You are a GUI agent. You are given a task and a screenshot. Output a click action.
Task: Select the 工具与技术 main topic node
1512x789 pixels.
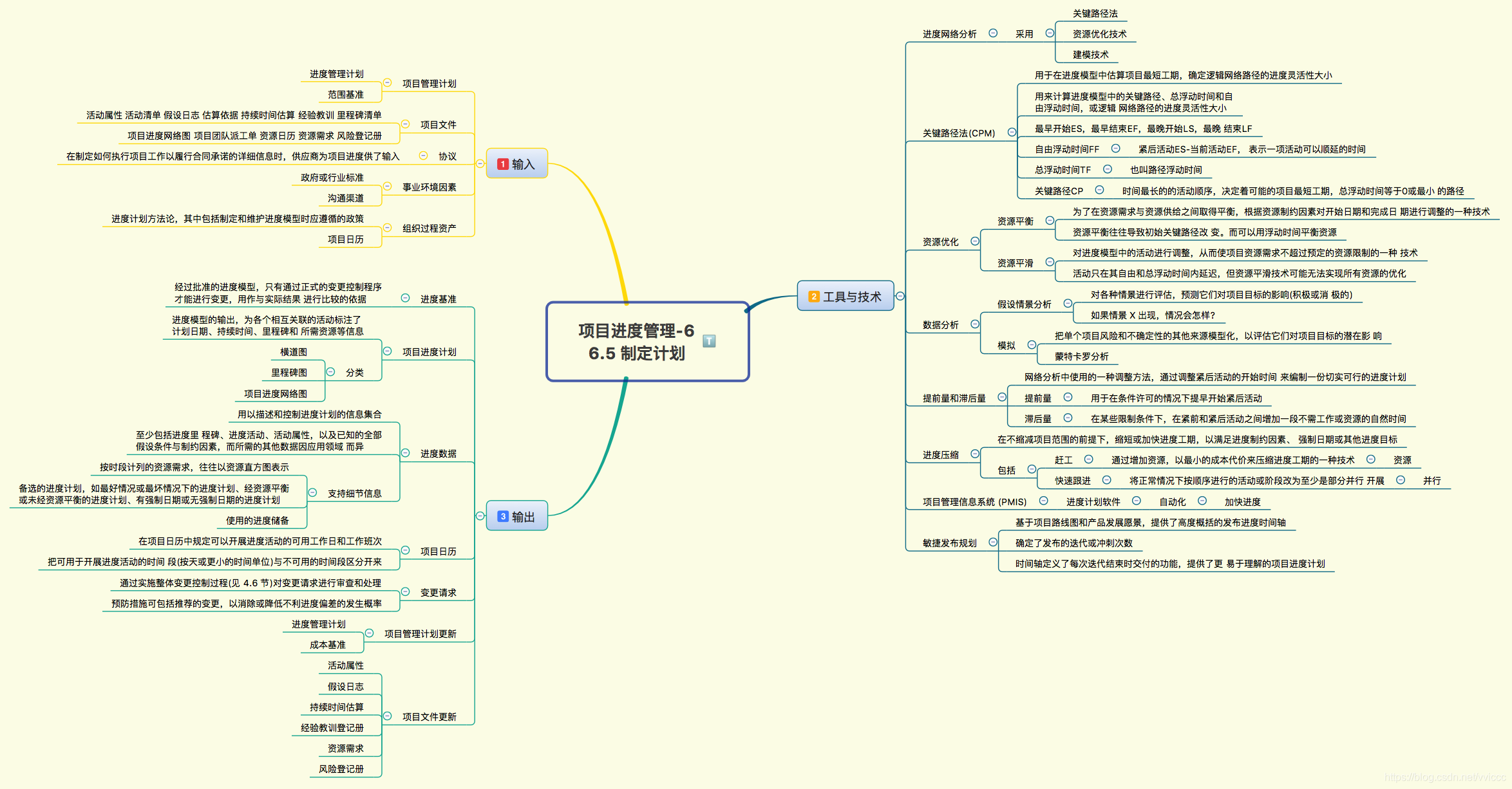coord(846,296)
